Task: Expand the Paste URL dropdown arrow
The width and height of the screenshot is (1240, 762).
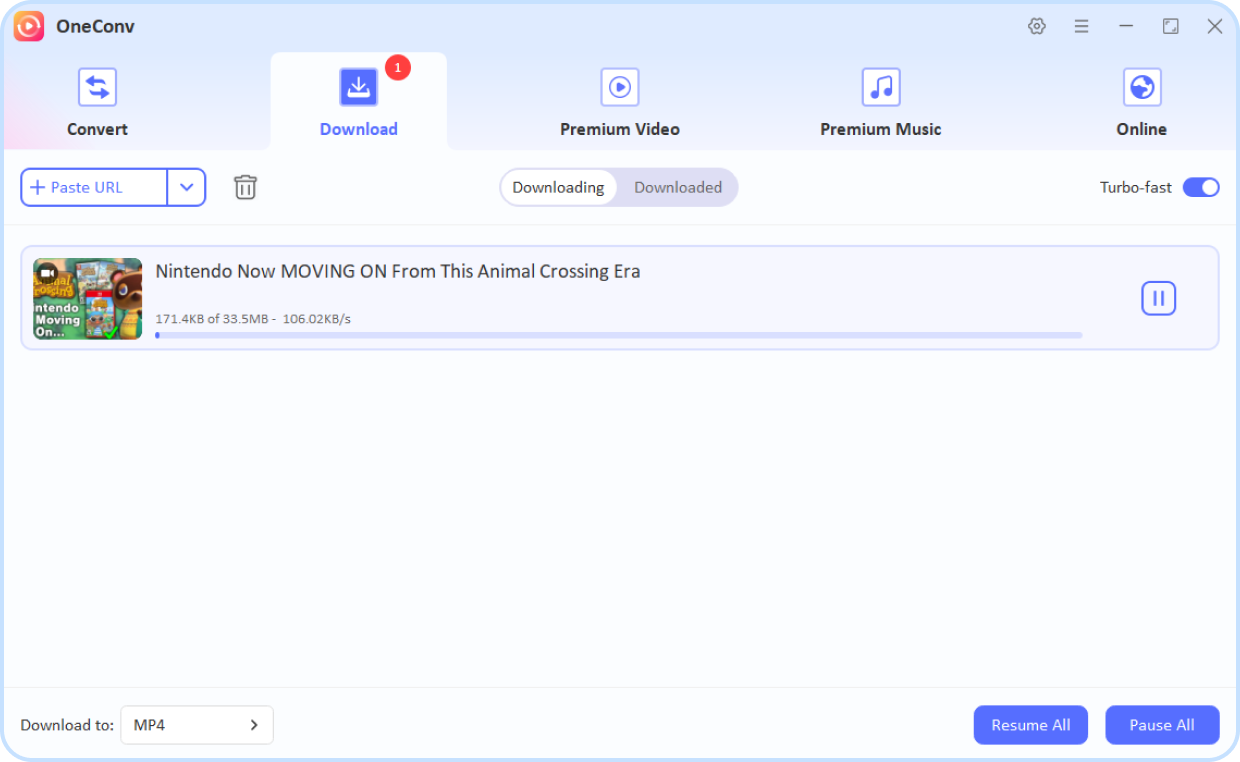Action: [187, 187]
